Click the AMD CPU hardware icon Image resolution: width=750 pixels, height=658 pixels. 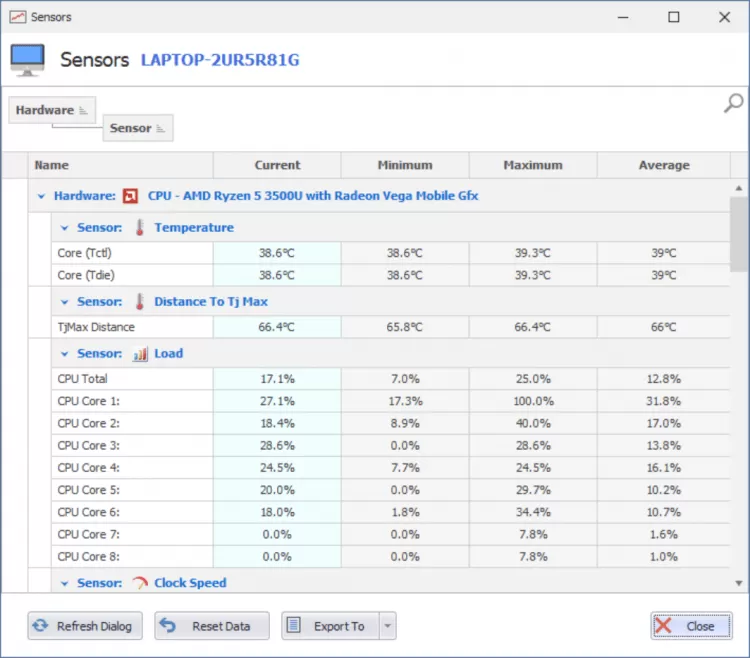click(x=131, y=196)
